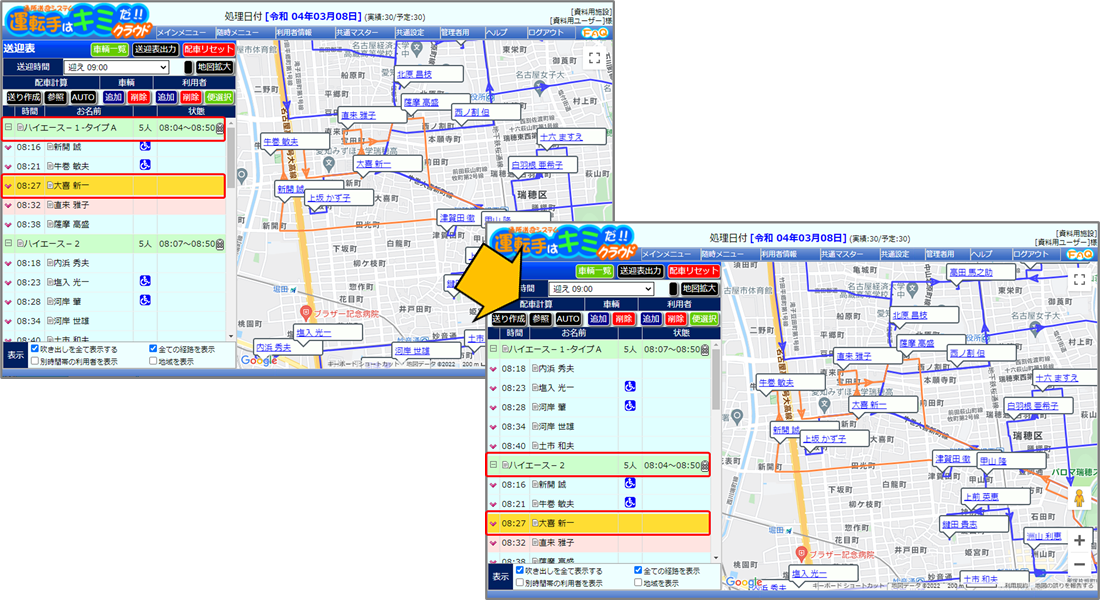Click wheelchair icon for 新開 誠 in right window

click(x=630, y=484)
